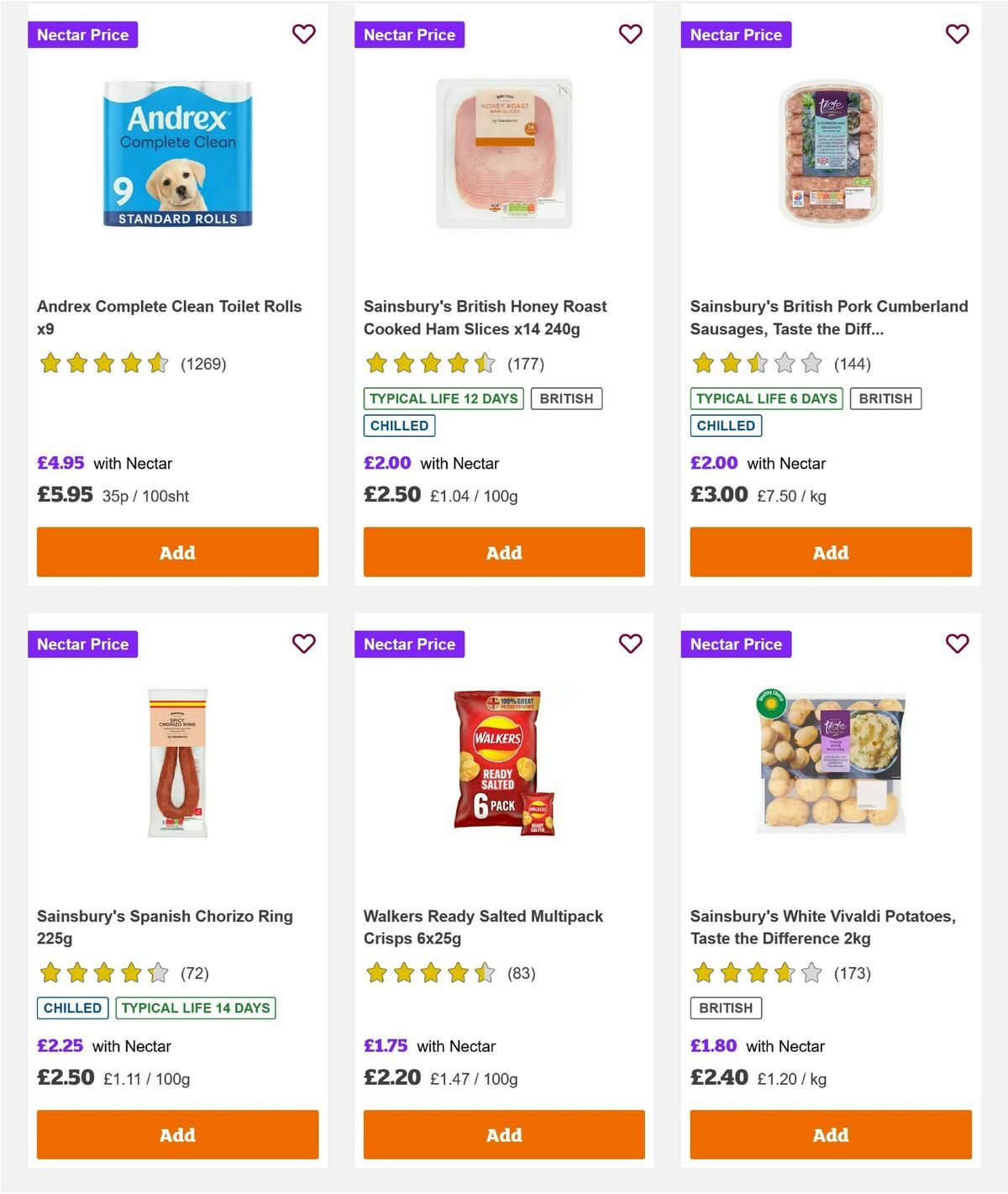Click the review count for Spanish Chorizo Ring
Screen dimensions: 1008x1194
pyautogui.click(x=195, y=973)
